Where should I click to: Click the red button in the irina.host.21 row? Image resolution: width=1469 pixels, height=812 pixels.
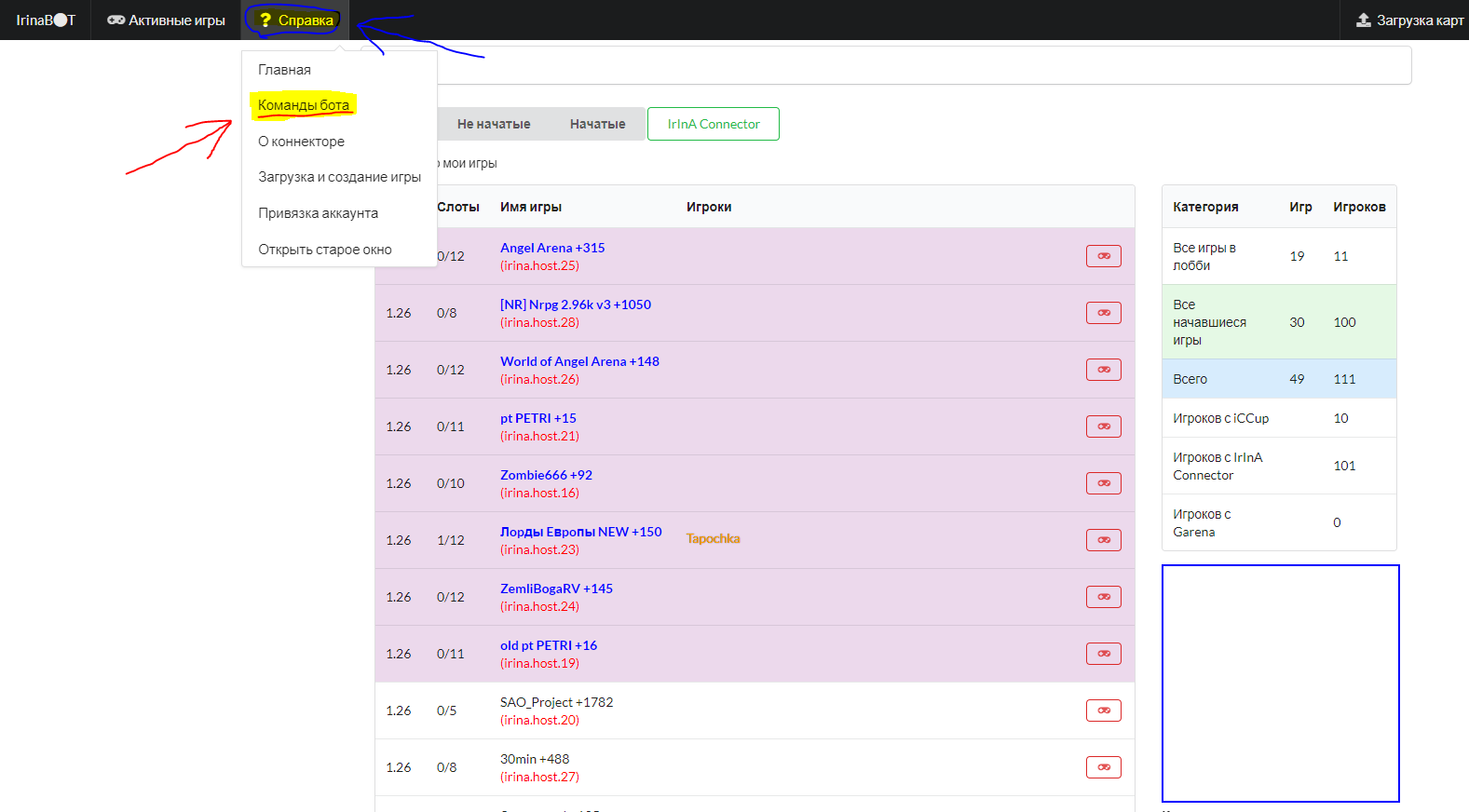tap(1103, 426)
